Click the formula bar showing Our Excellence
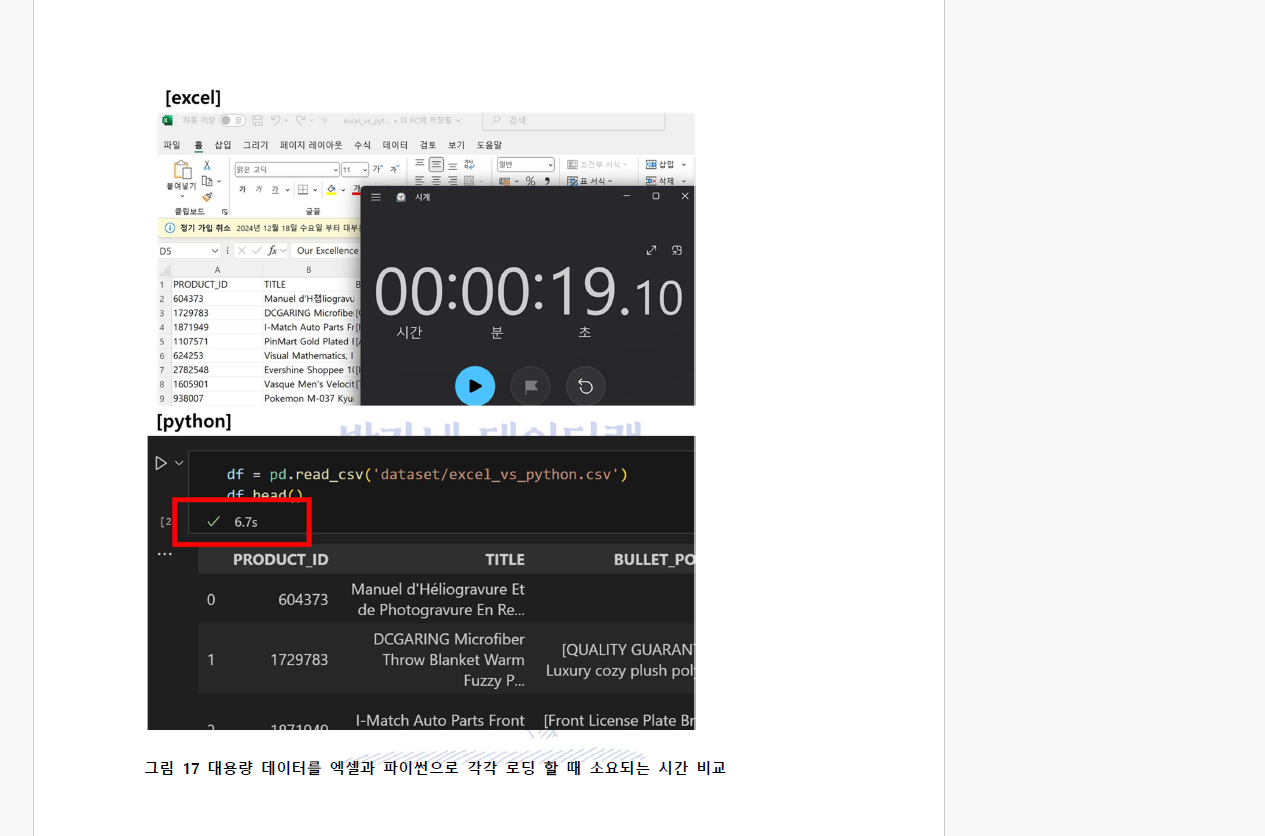Image resolution: width=1265 pixels, height=836 pixels. [x=327, y=251]
